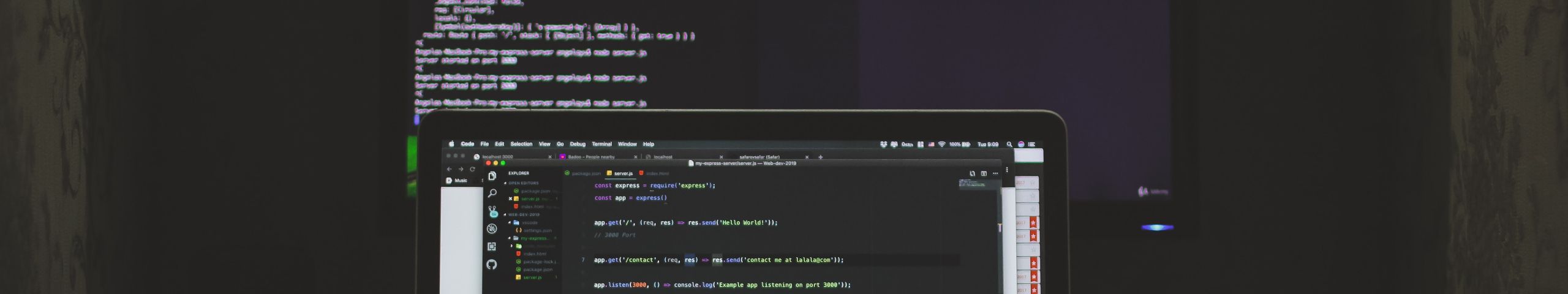Open the Explorer files icon in activity bar
Screen dimensions: 1568x294
pos(492,176)
